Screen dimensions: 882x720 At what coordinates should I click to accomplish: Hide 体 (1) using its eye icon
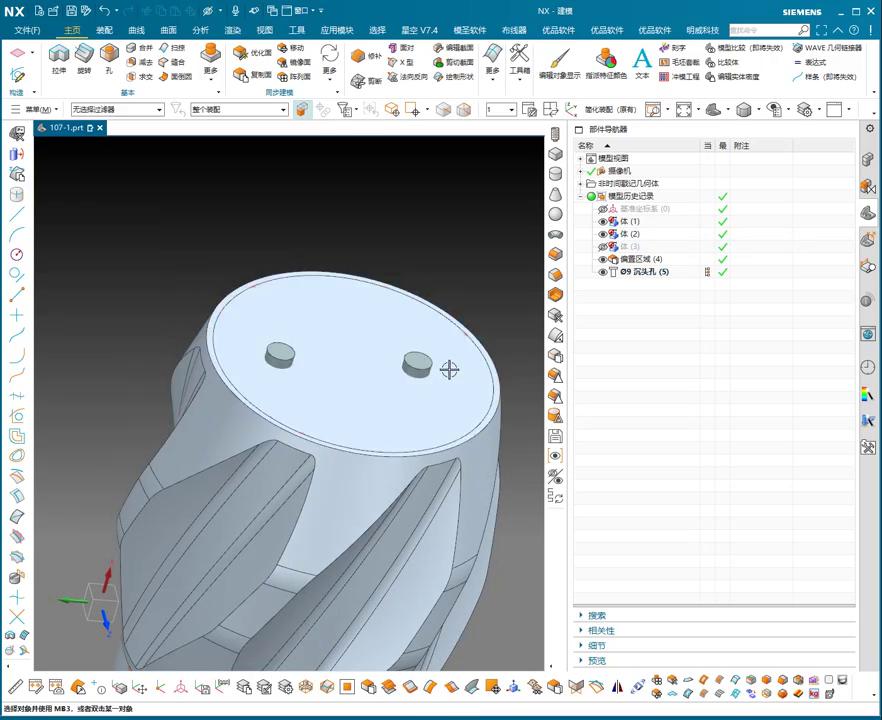coord(603,221)
